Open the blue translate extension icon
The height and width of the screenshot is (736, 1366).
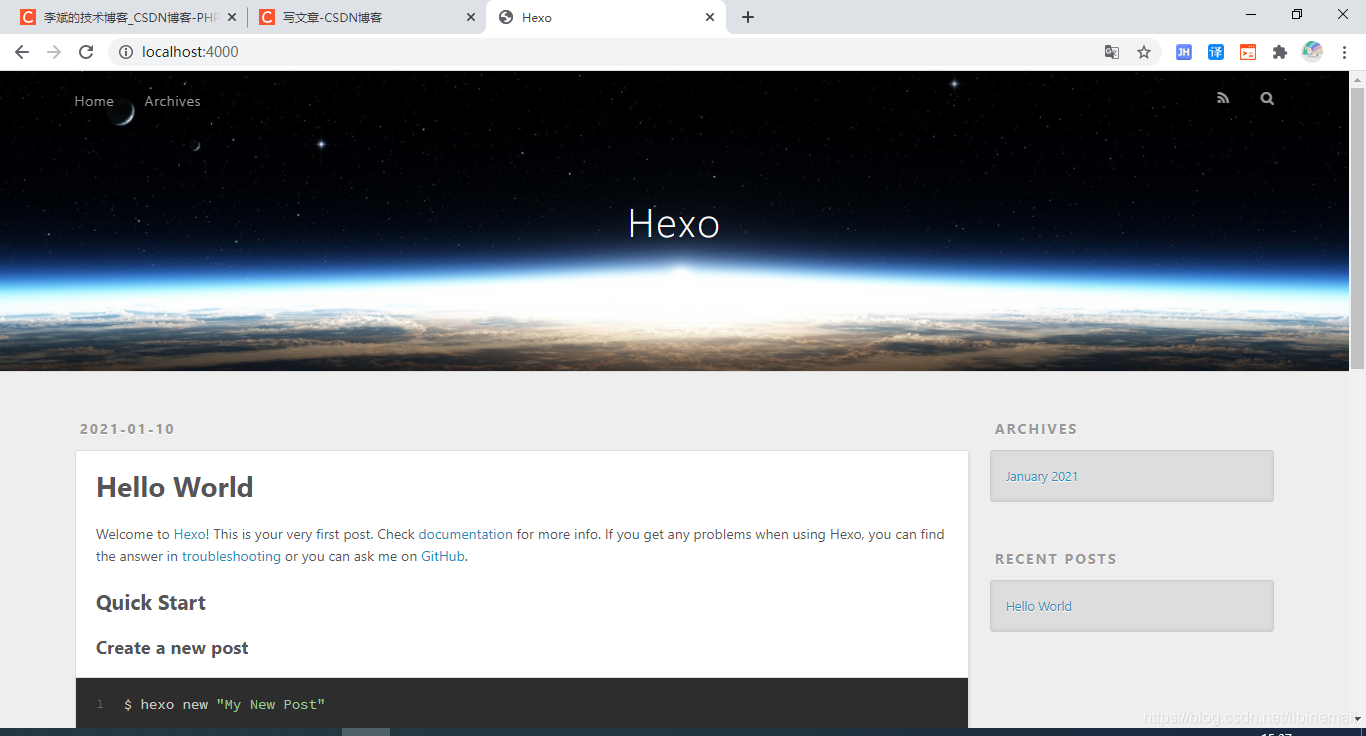pyautogui.click(x=1216, y=52)
